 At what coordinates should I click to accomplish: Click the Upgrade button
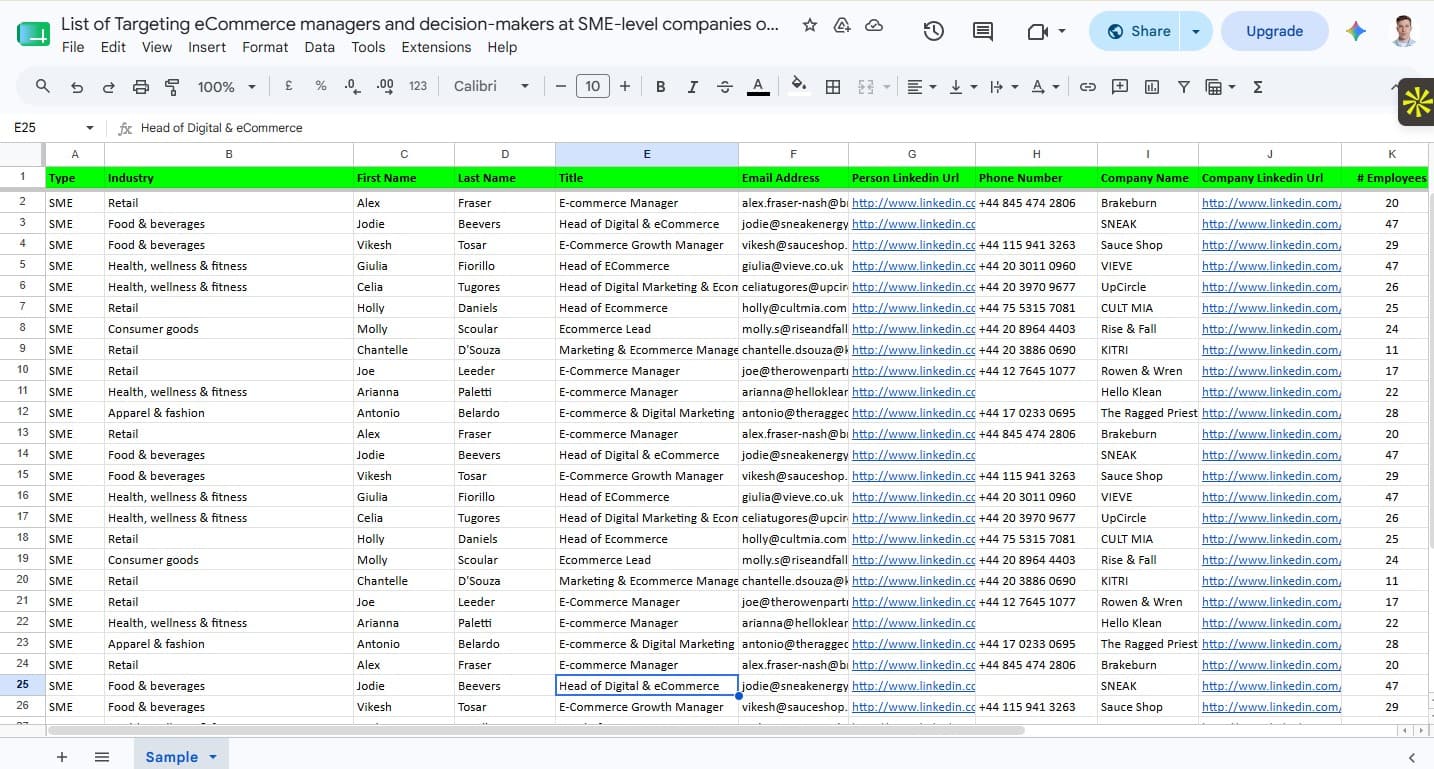1274,31
